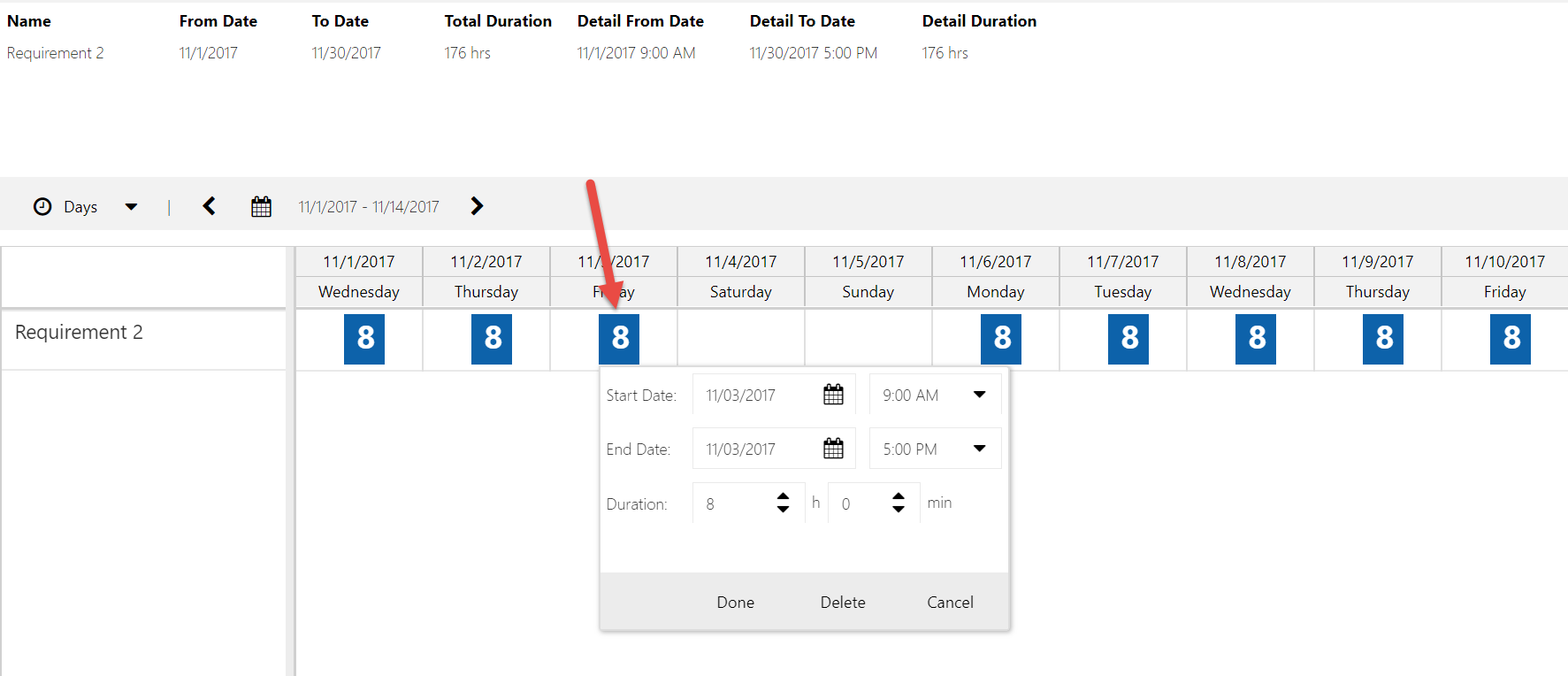Adjust the duration minutes spinner
This screenshot has height=676, width=1568.
click(899, 503)
